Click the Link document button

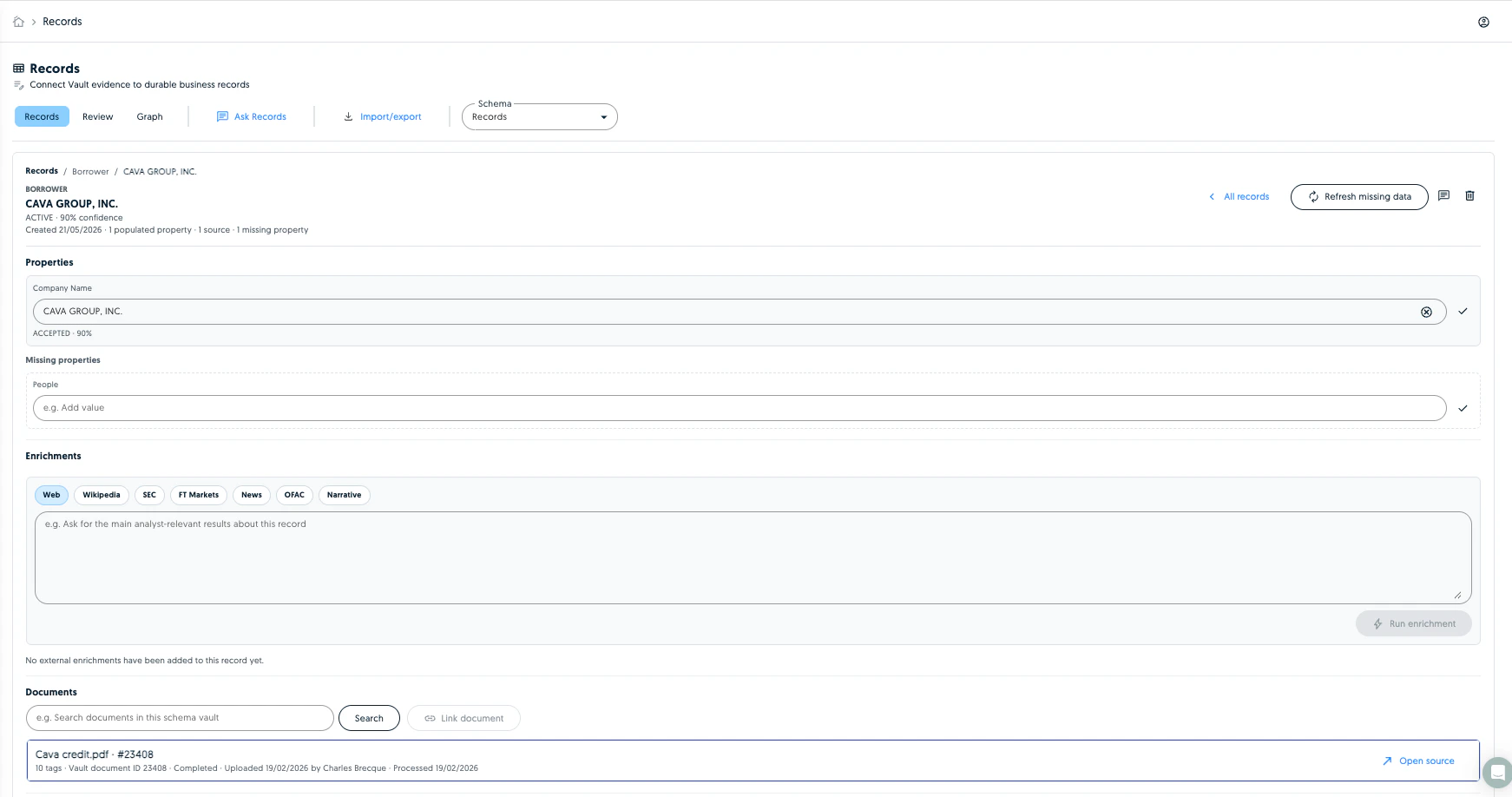463,718
